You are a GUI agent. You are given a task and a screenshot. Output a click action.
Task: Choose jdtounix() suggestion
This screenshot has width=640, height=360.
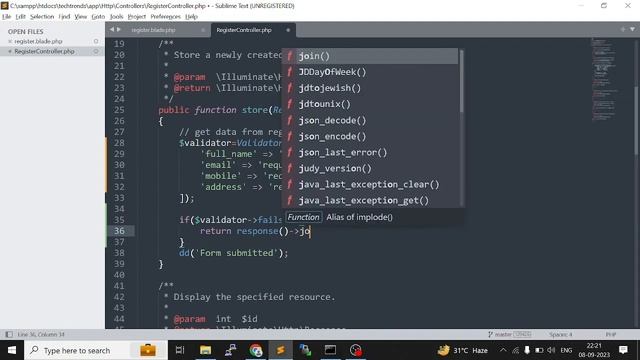pos(370,104)
